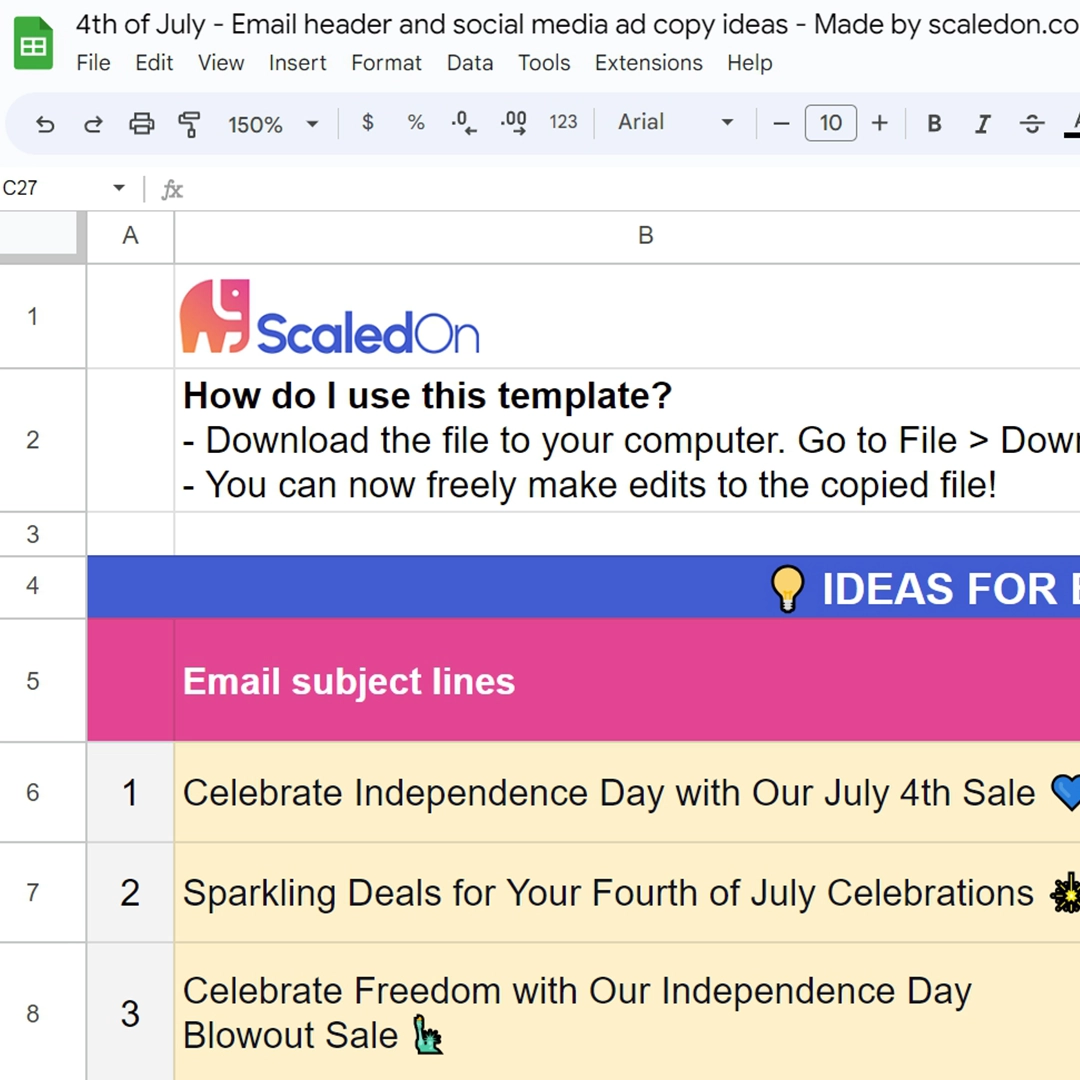The image size is (1080, 1080).
Task: Apply currency format with dollar icon
Action: [x=368, y=123]
